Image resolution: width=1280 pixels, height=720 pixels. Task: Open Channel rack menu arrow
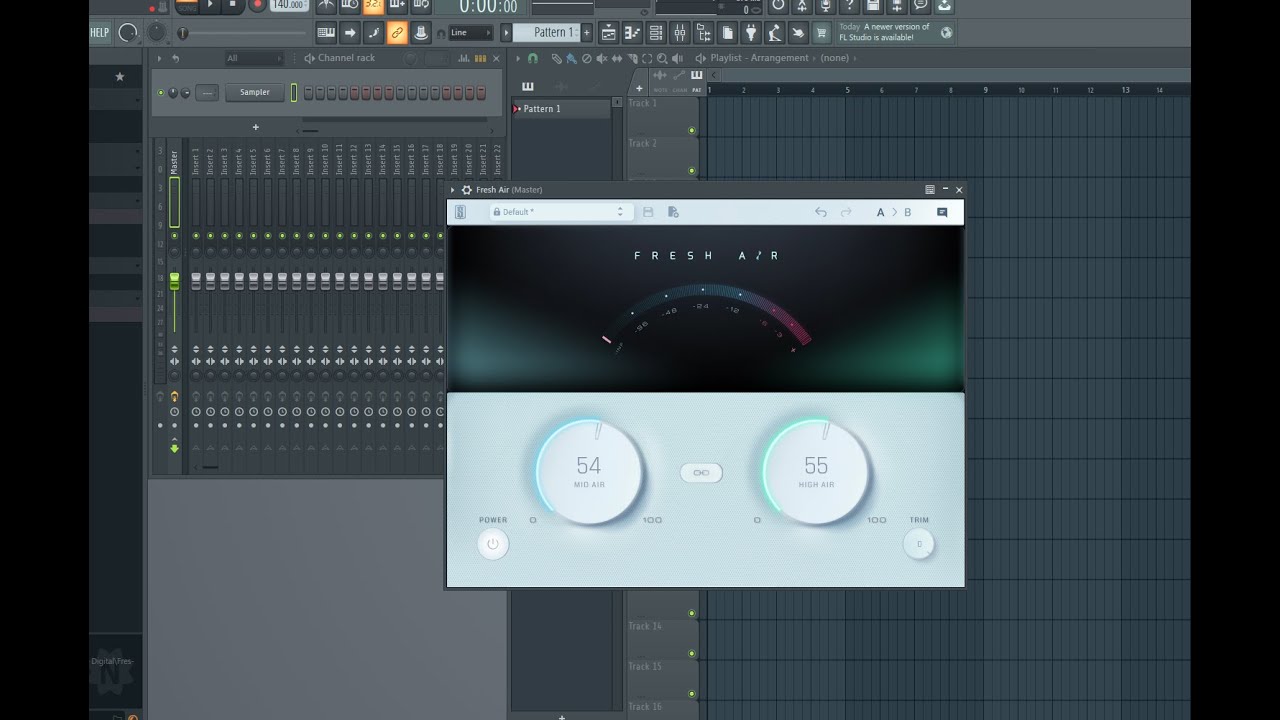tap(159, 58)
